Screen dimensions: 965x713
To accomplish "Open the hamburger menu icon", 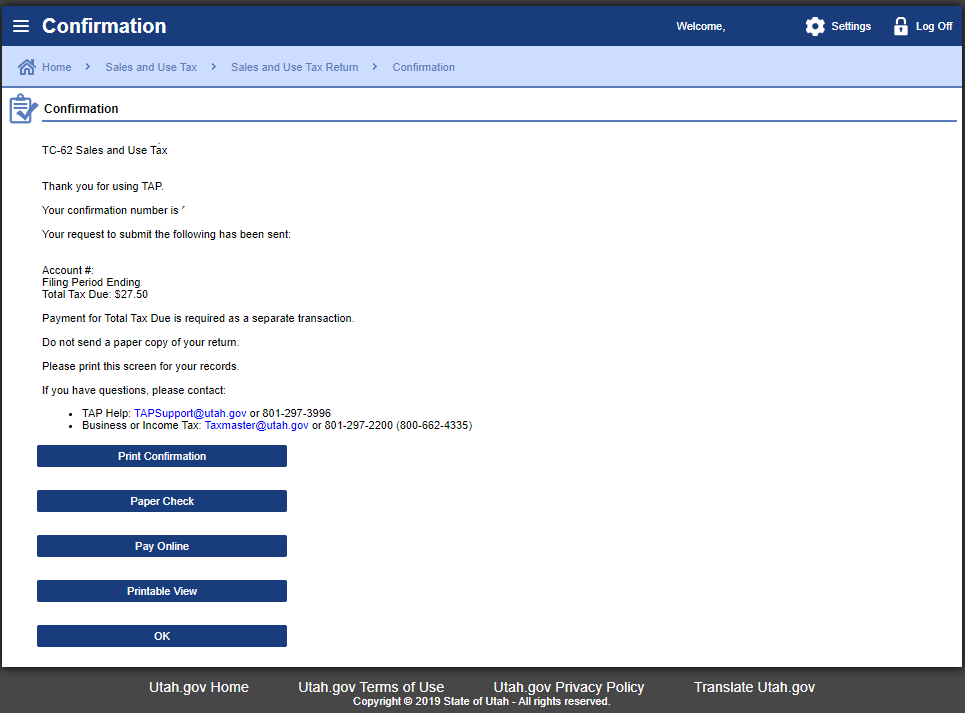I will [x=21, y=26].
